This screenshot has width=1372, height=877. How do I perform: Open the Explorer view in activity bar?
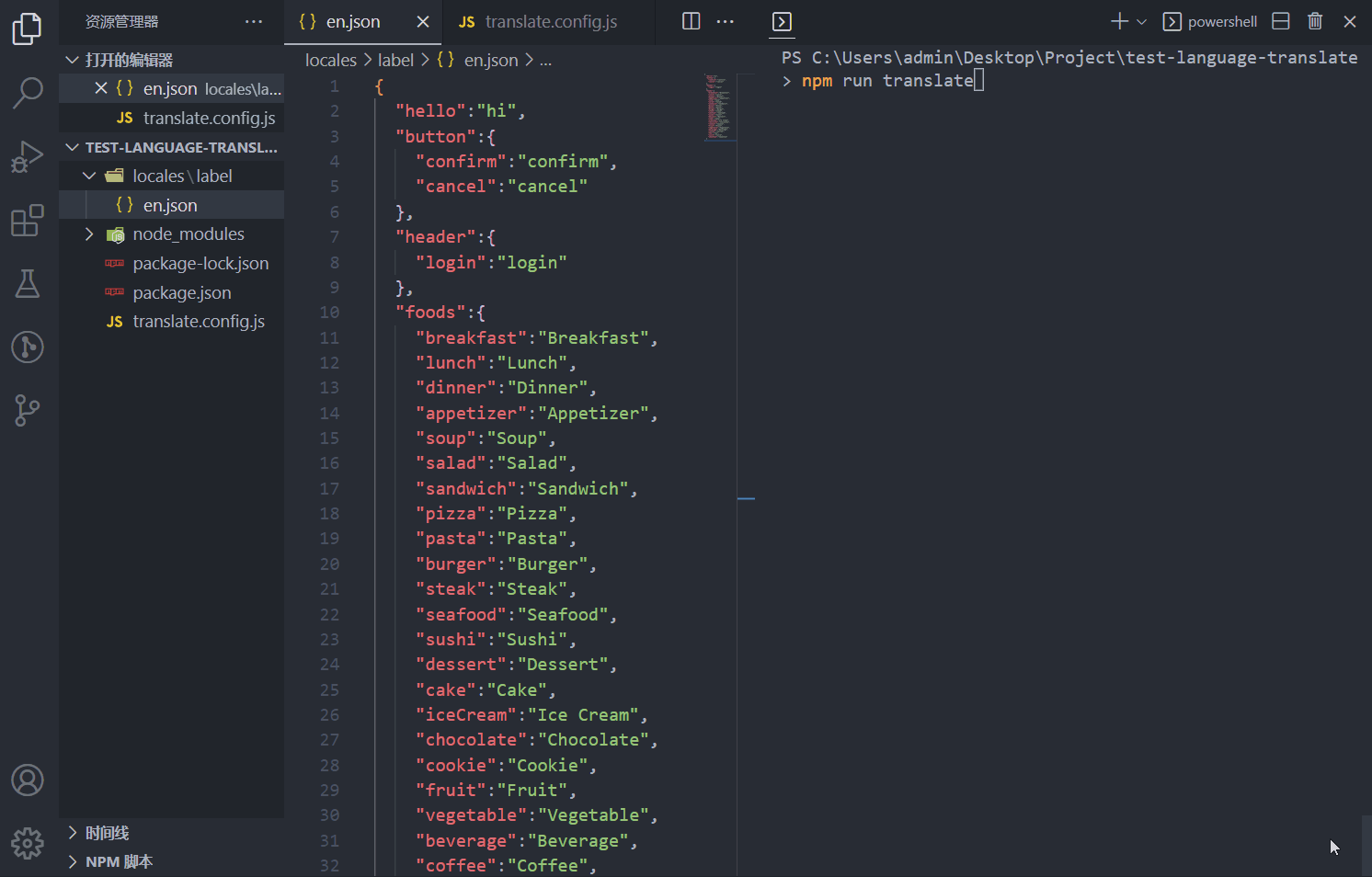[x=28, y=28]
